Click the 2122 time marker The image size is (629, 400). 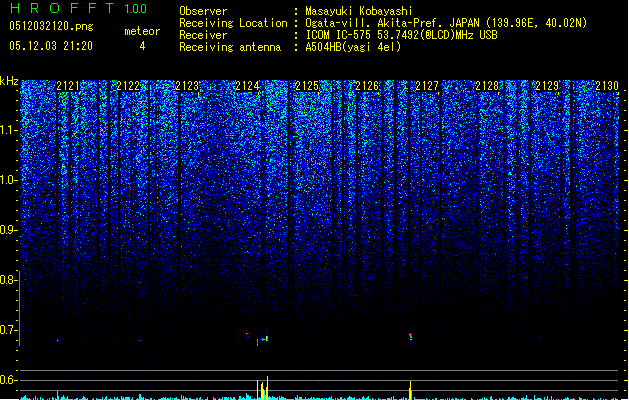coord(128,86)
